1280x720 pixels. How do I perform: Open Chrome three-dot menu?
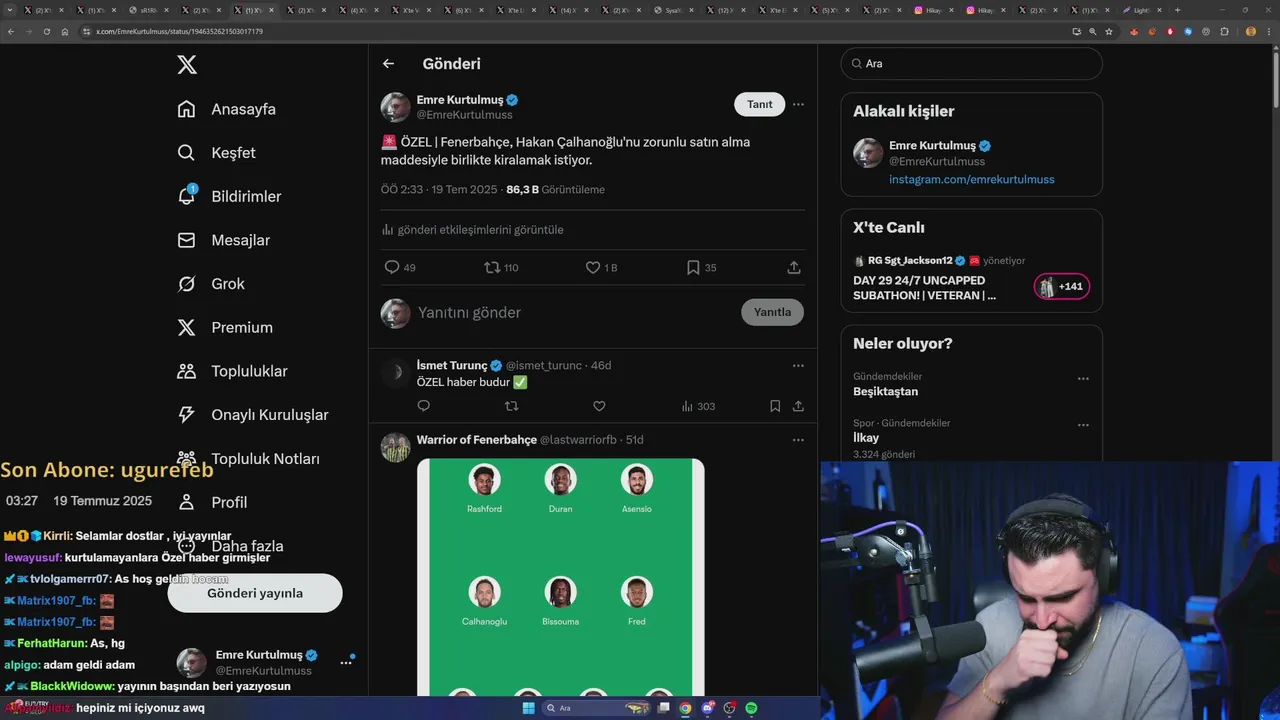click(1269, 31)
